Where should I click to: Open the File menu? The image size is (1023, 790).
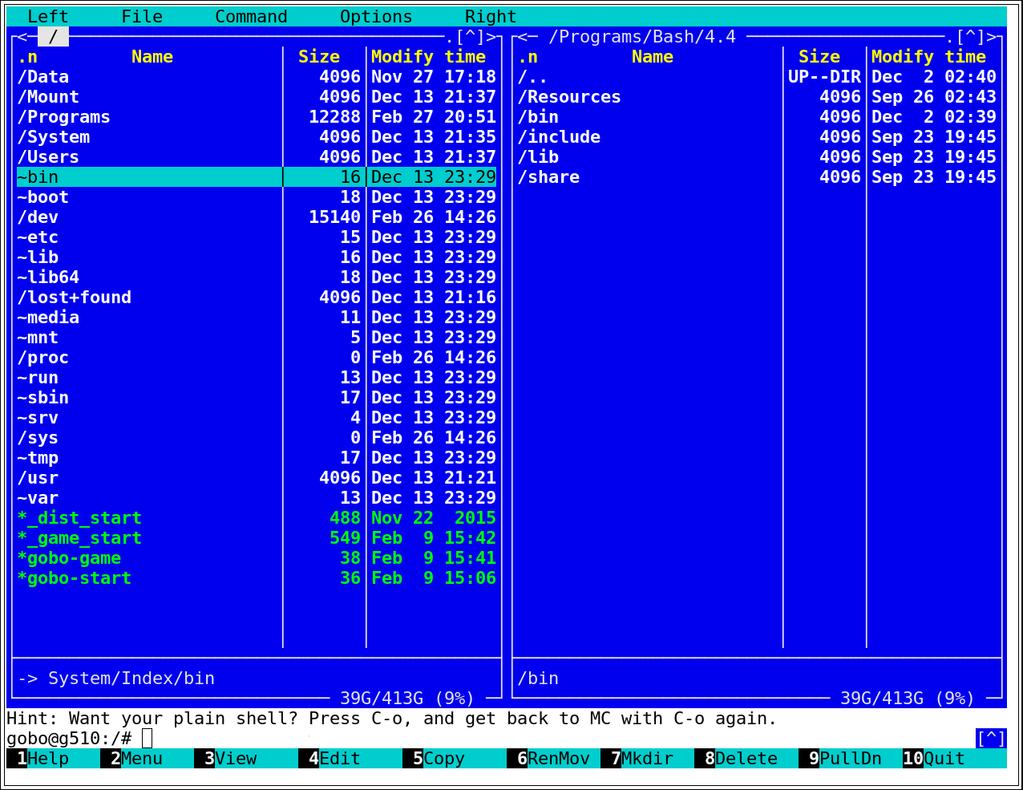(x=142, y=16)
